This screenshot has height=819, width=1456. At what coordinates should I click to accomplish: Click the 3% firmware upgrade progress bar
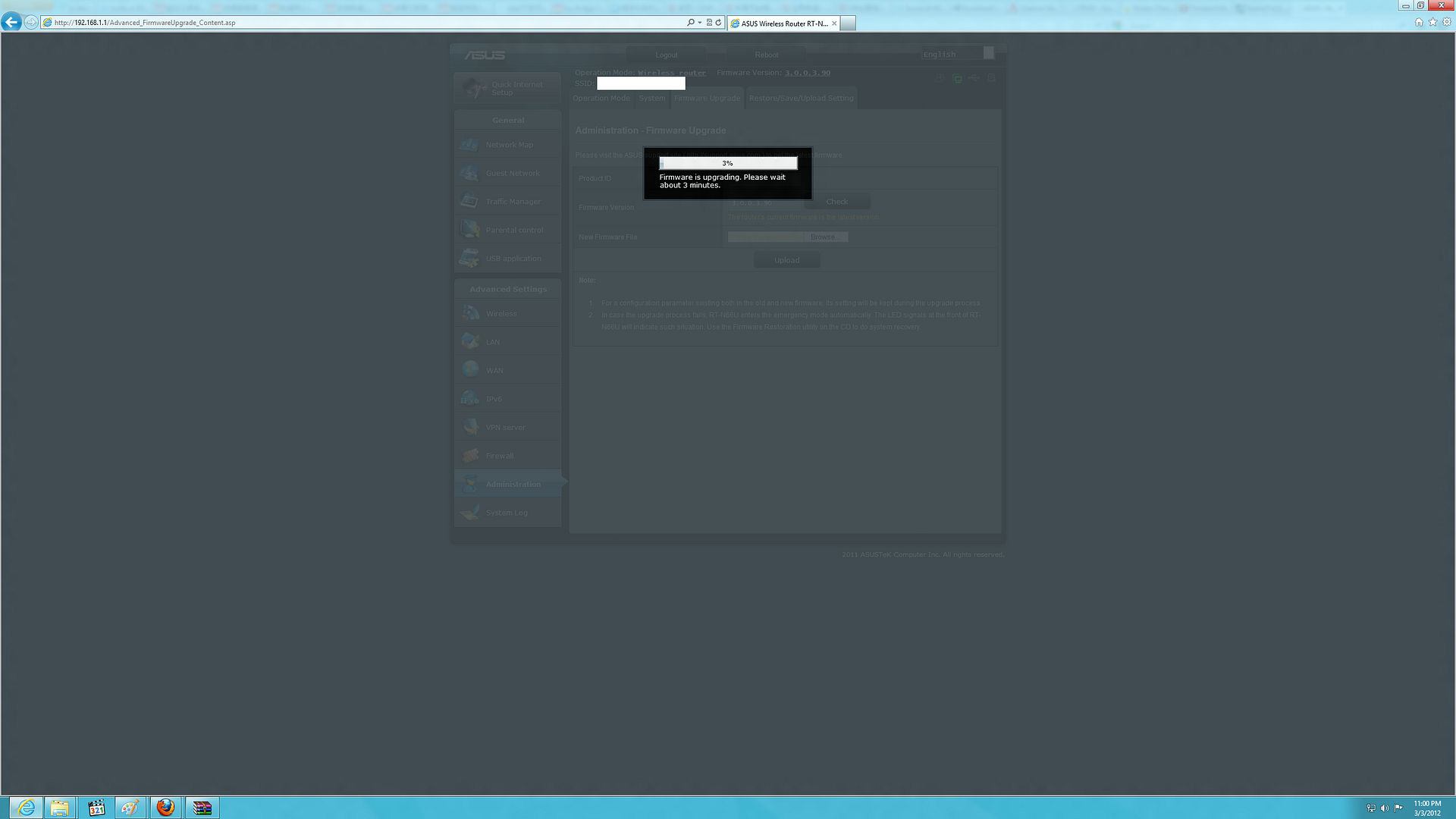pyautogui.click(x=727, y=164)
